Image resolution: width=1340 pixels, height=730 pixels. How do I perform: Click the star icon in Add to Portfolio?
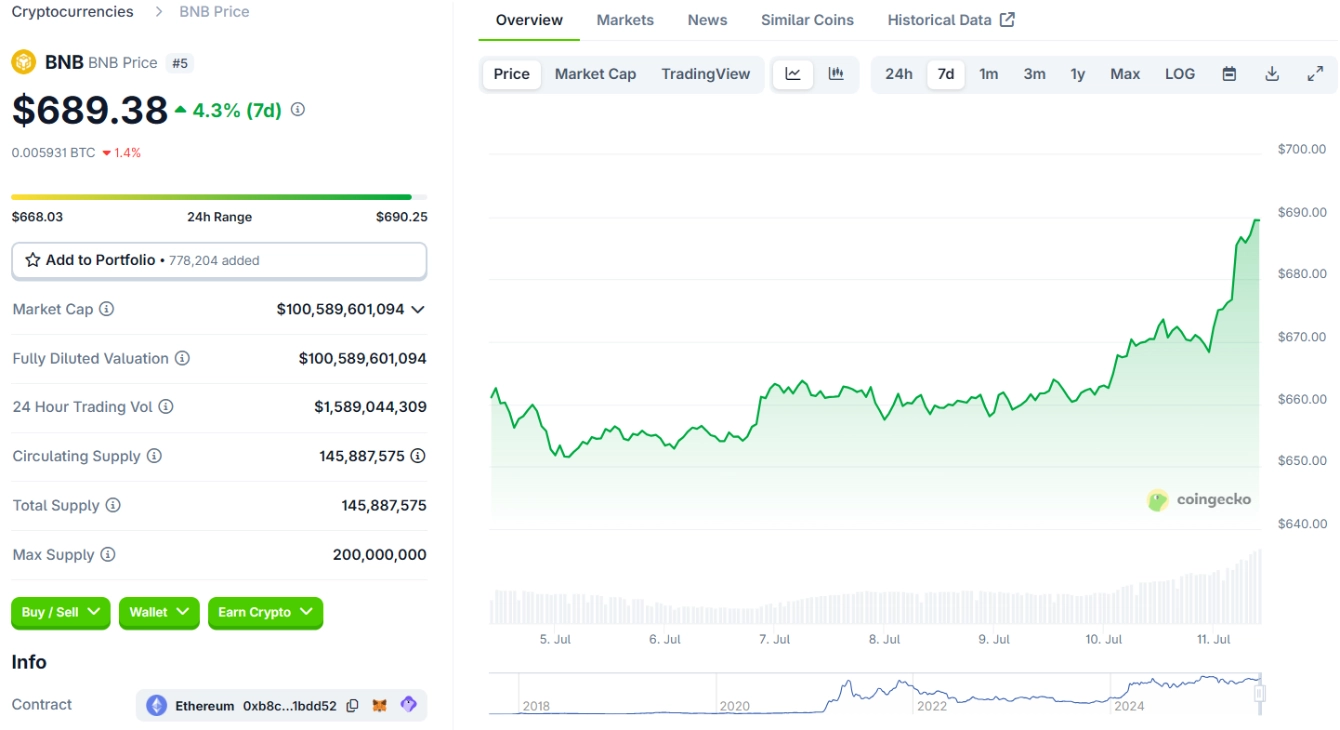point(33,260)
